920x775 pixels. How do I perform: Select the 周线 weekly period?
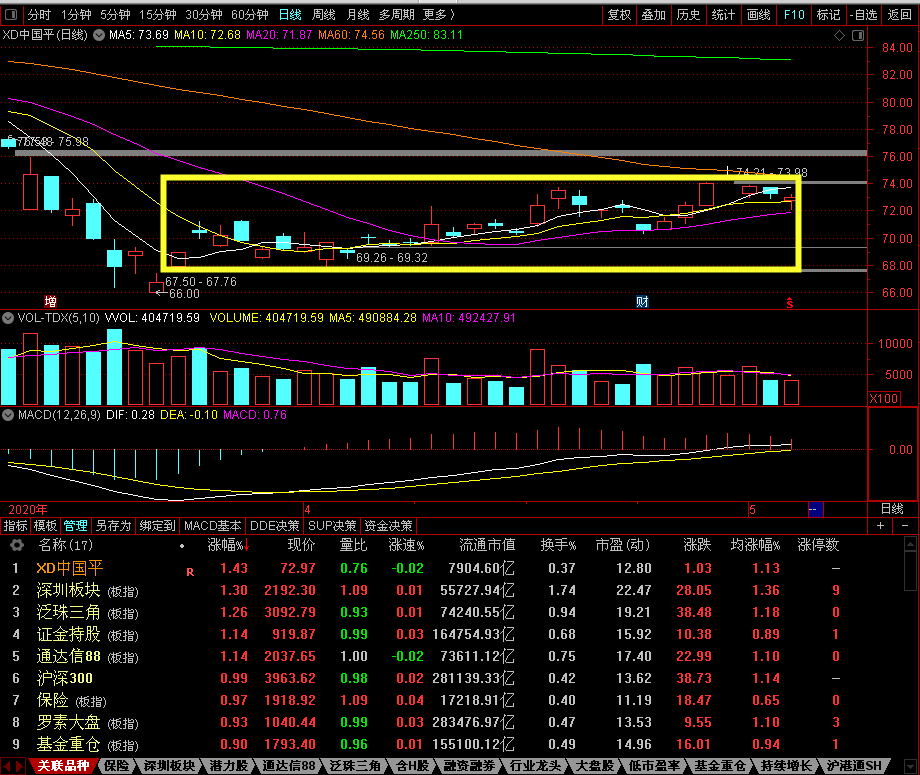pos(324,14)
